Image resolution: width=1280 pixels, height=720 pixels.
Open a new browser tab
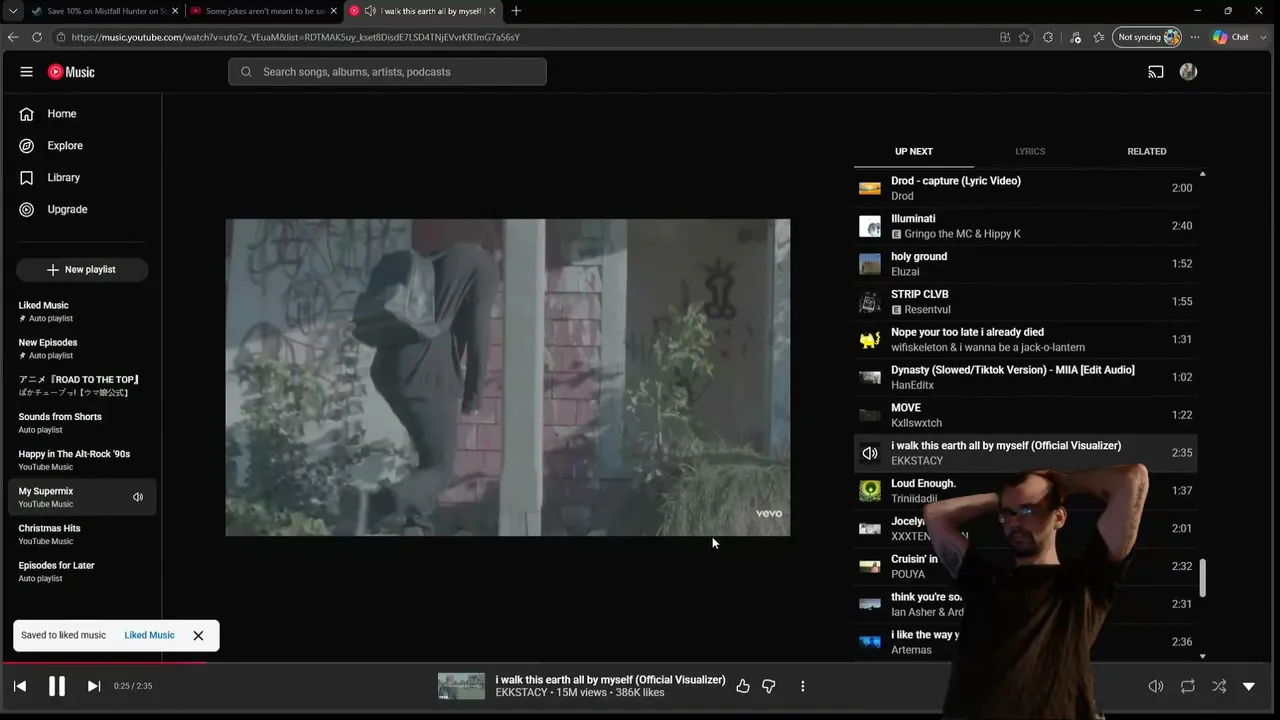(x=516, y=11)
